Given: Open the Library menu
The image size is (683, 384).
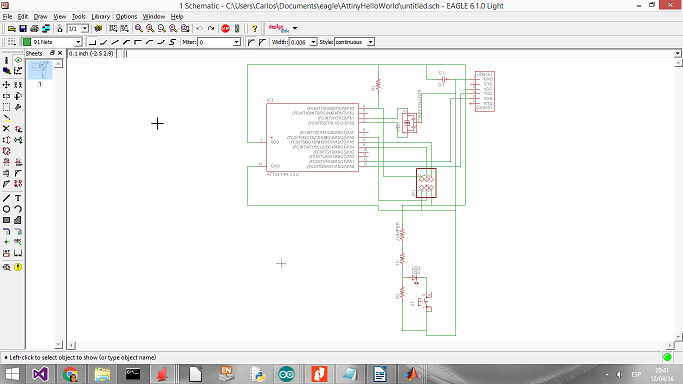Looking at the screenshot, I should tap(101, 17).
